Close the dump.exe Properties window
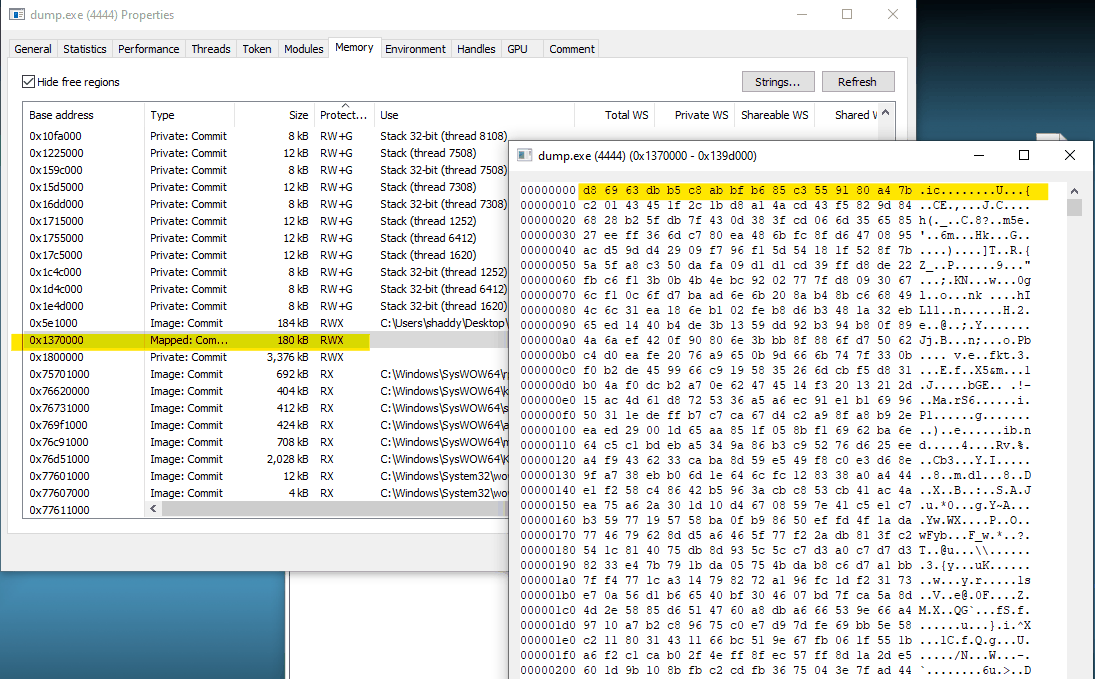The image size is (1095, 679). [x=892, y=14]
